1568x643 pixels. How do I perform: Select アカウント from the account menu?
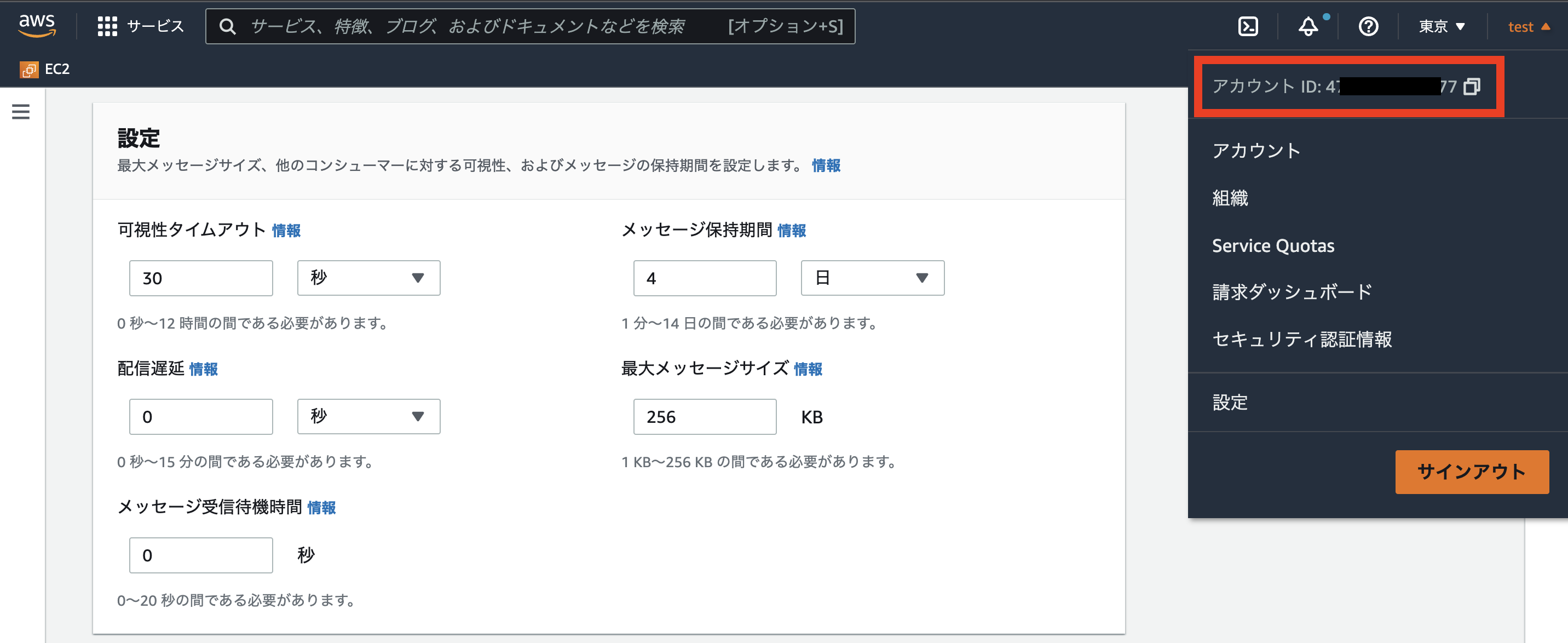(1256, 151)
